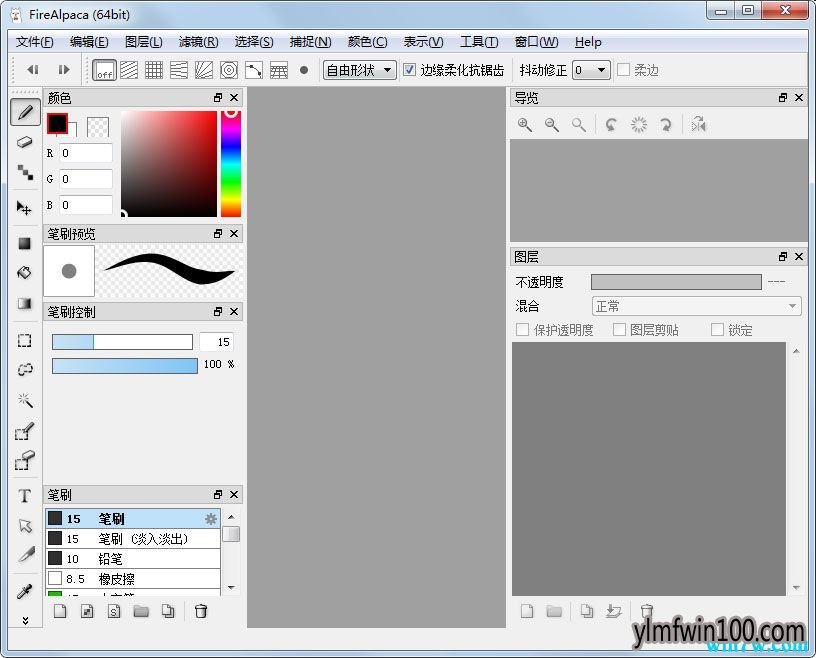Click the R value input field
Viewport: 816px width, 658px height.
tap(86, 153)
